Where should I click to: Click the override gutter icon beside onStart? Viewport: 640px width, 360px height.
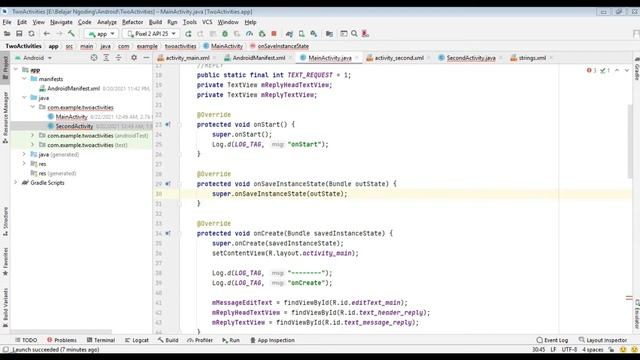[168, 124]
